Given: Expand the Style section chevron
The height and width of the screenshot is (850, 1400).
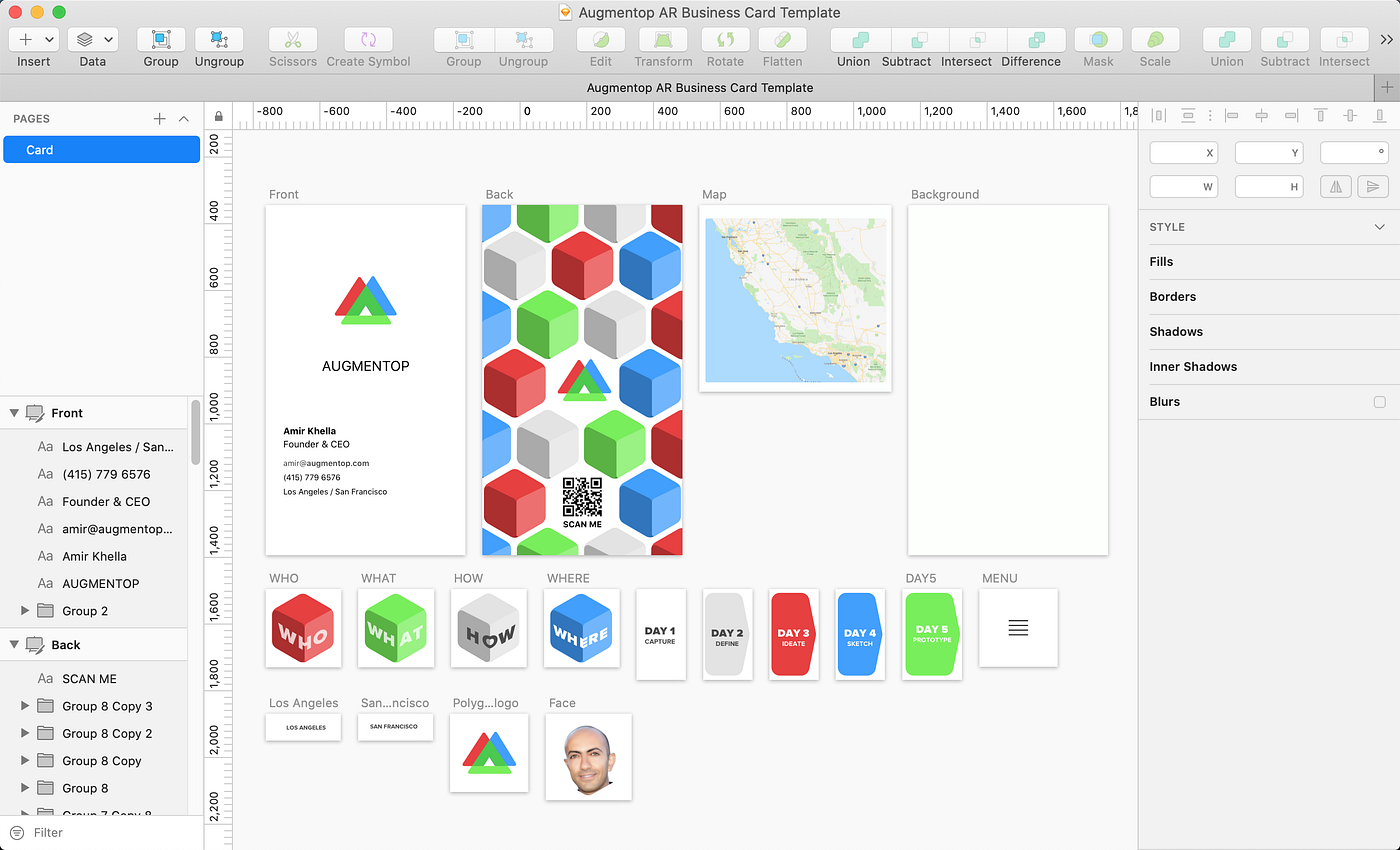Looking at the screenshot, I should (x=1380, y=227).
